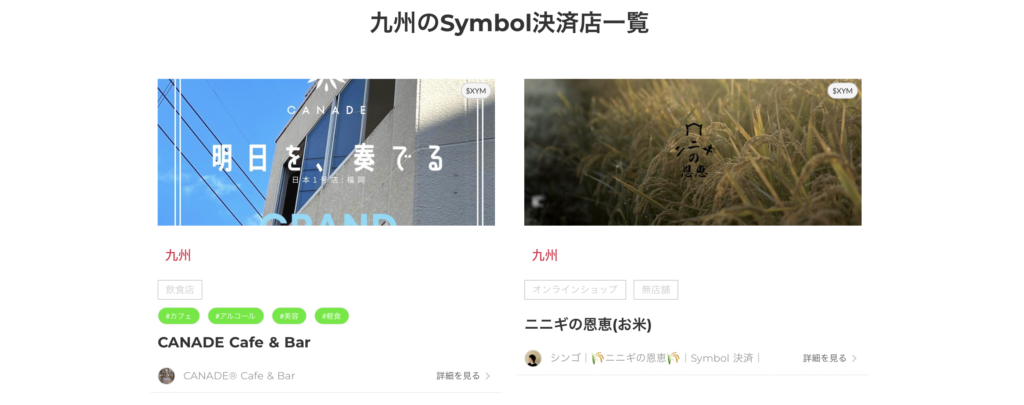Open 九州 region link on rice card
This screenshot has height=405, width=1024.
click(x=545, y=255)
